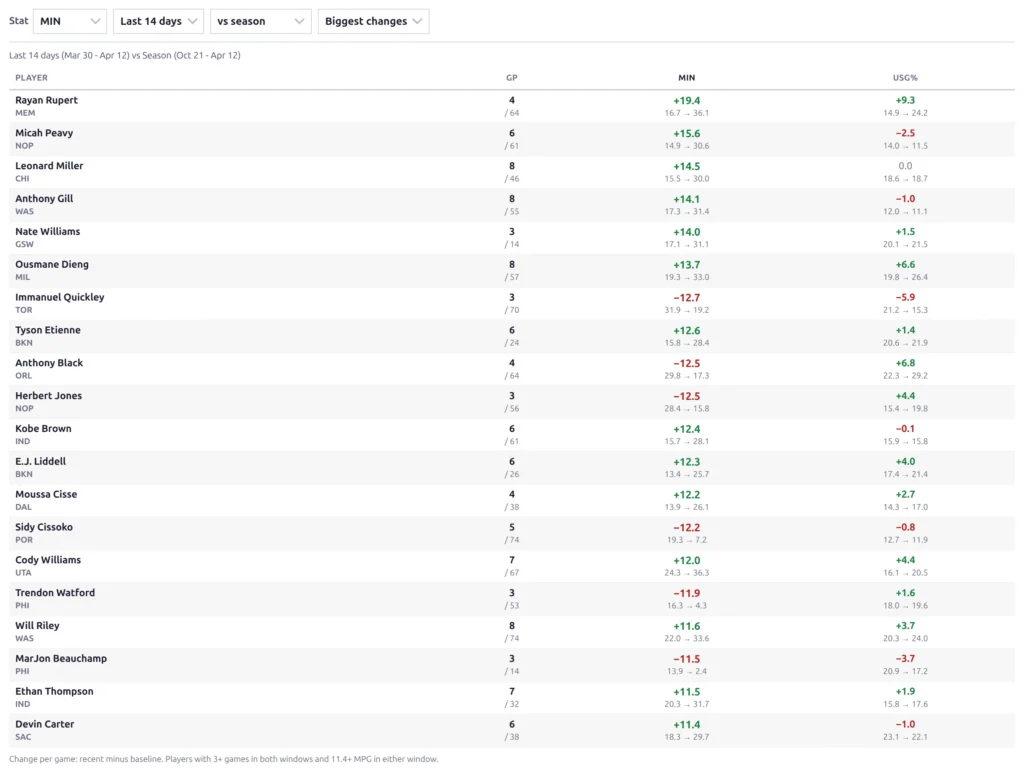Sort by the USG% column header

click(905, 78)
